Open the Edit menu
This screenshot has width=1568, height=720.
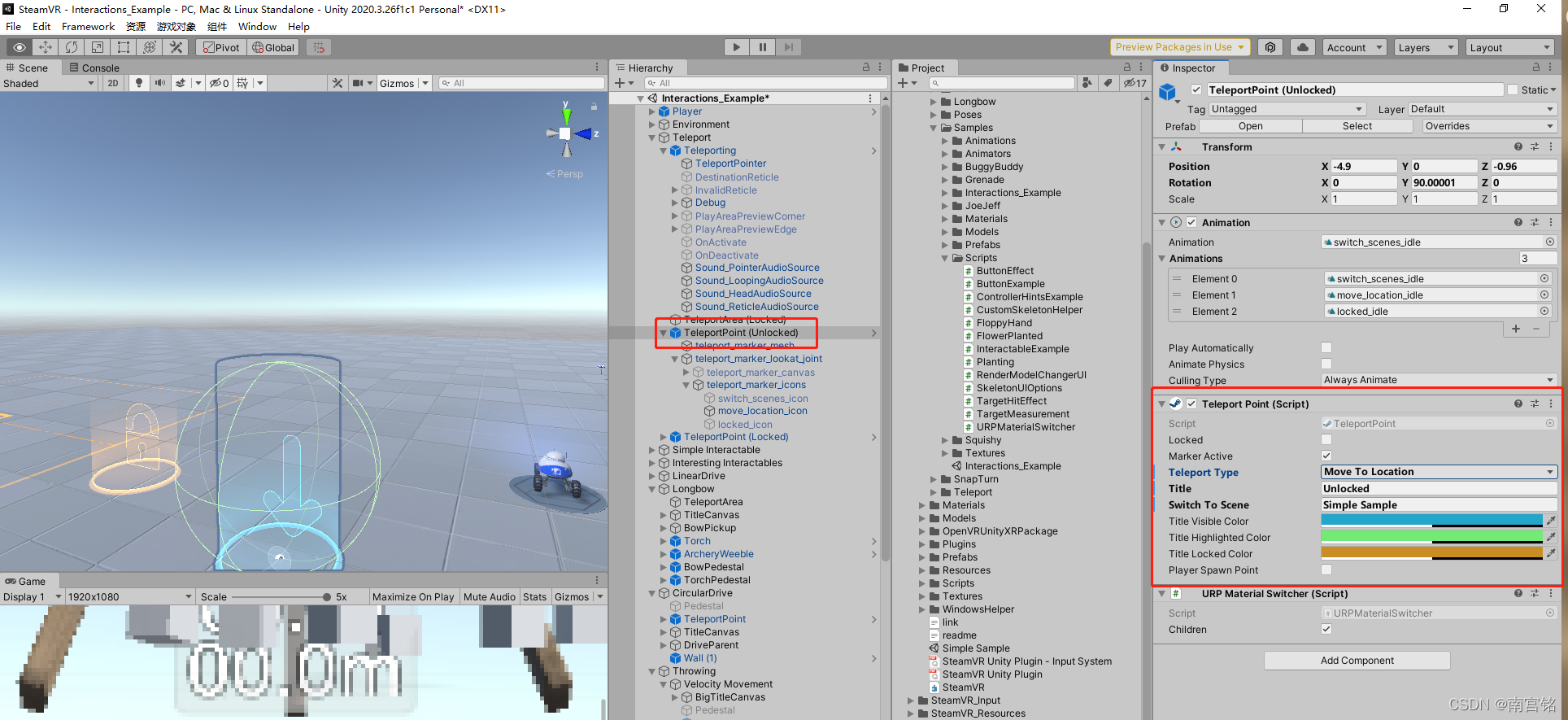[41, 26]
